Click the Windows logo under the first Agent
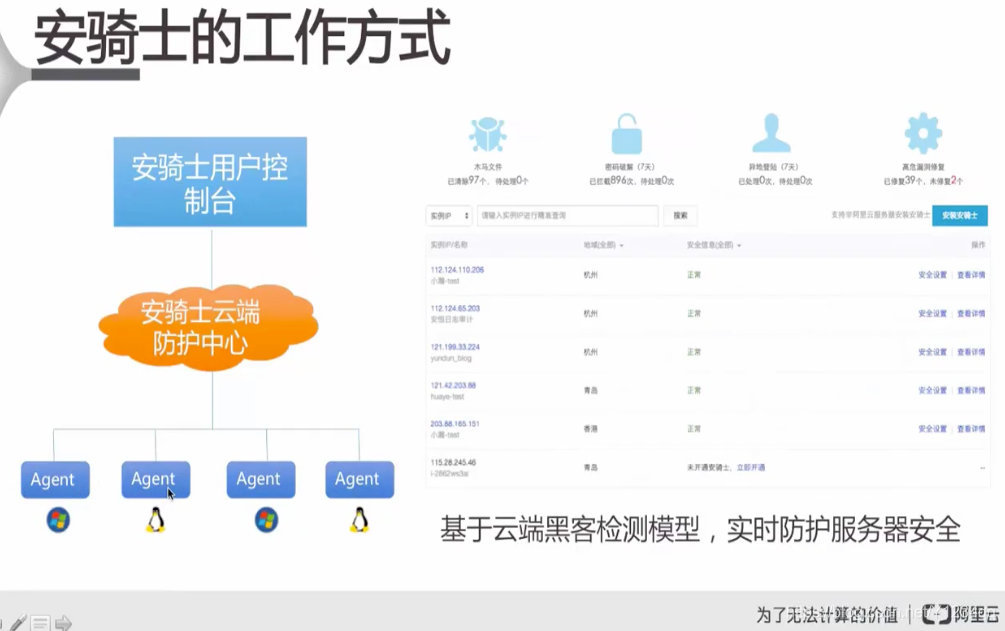This screenshot has width=1005, height=631. [58, 520]
